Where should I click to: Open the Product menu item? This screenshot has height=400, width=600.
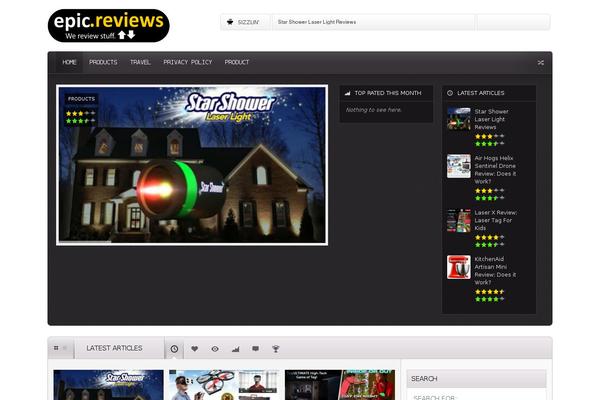click(x=237, y=62)
